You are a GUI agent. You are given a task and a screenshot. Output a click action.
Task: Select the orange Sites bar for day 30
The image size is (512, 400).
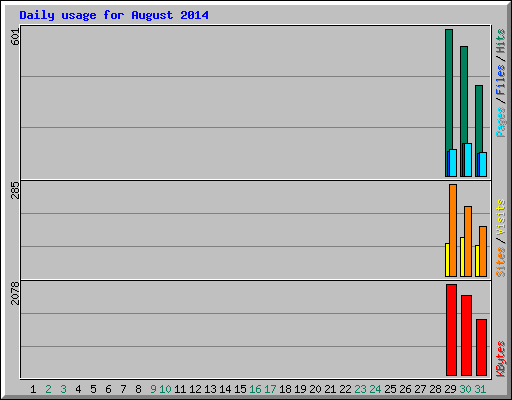(468, 241)
